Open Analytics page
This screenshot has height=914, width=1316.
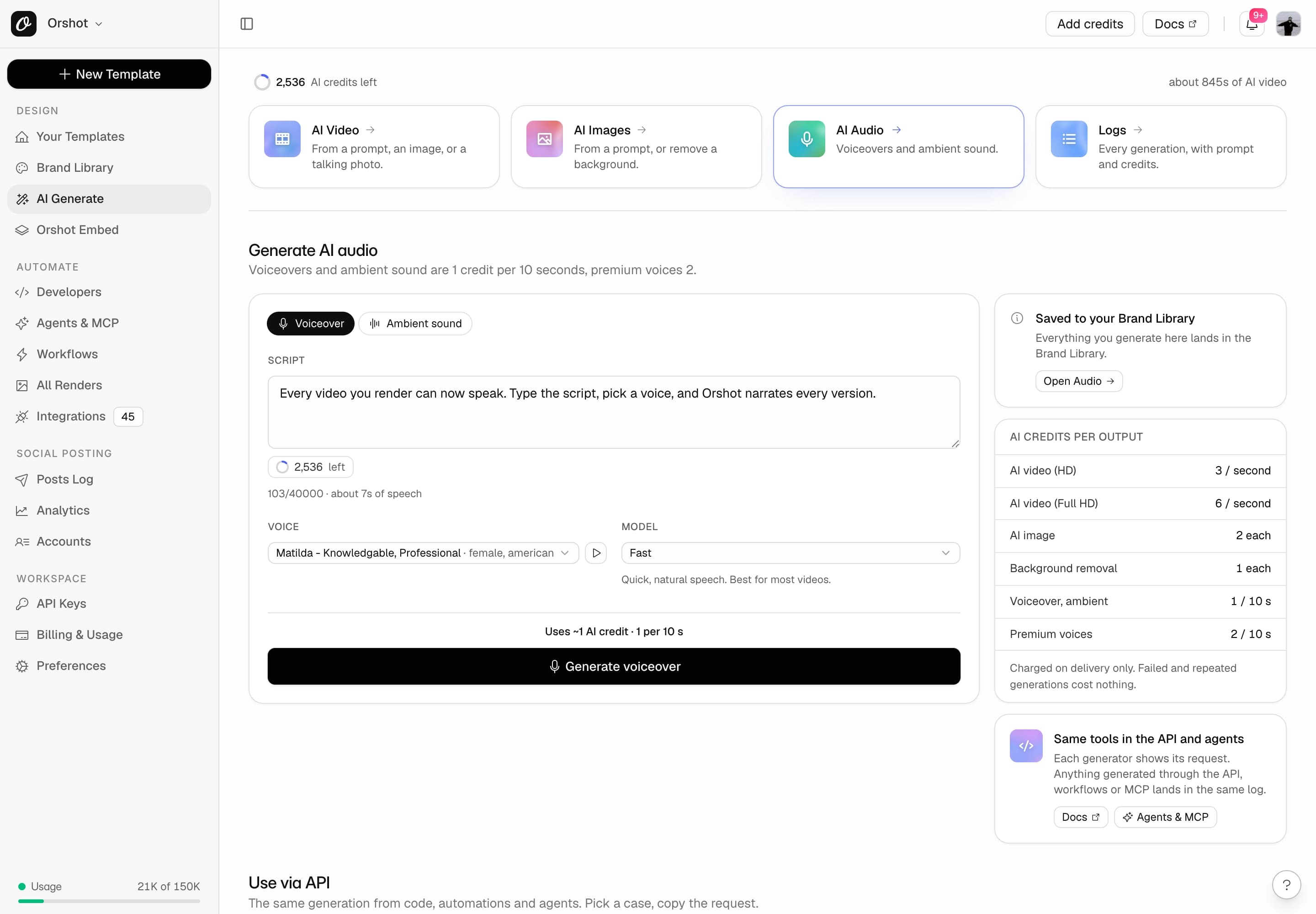pyautogui.click(x=109, y=510)
